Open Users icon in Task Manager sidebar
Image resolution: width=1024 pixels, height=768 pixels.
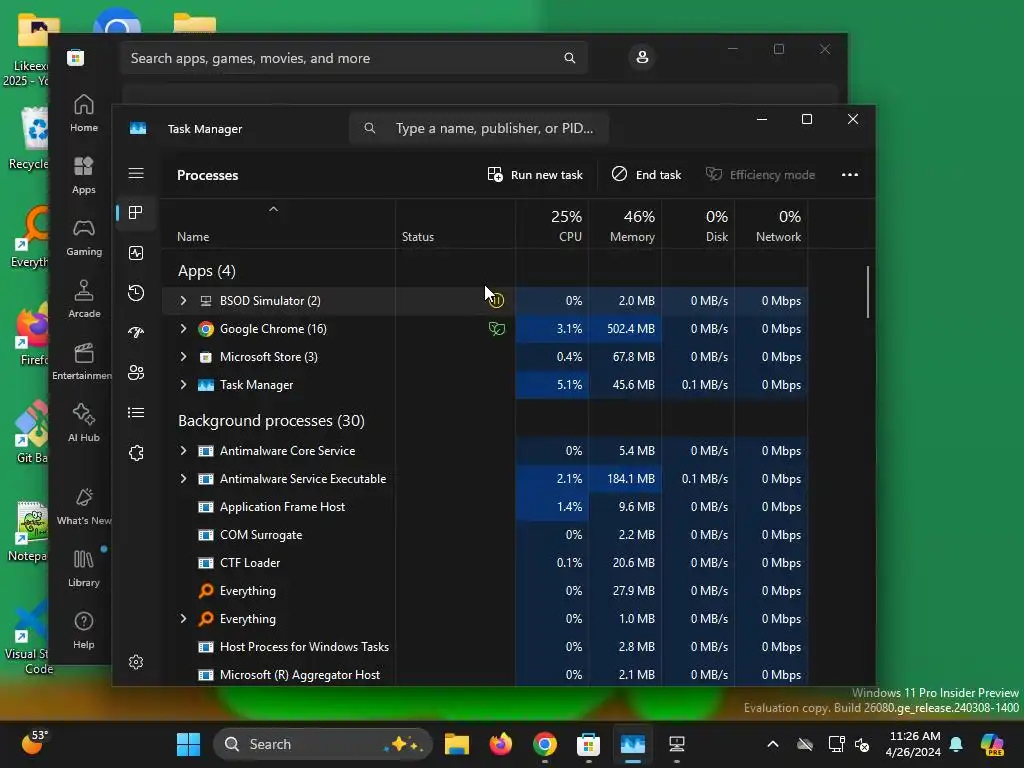coord(136,372)
